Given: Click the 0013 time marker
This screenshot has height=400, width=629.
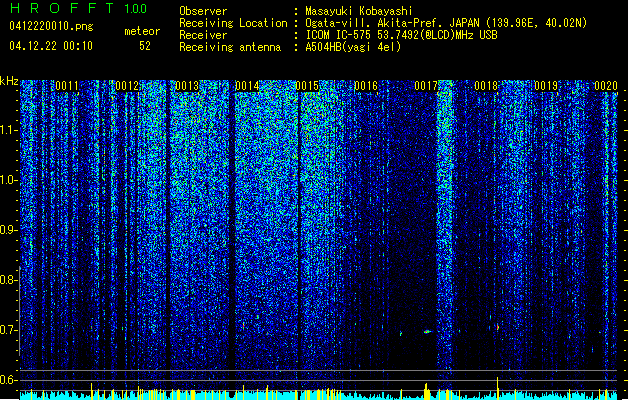Looking at the screenshot, I should (187, 86).
